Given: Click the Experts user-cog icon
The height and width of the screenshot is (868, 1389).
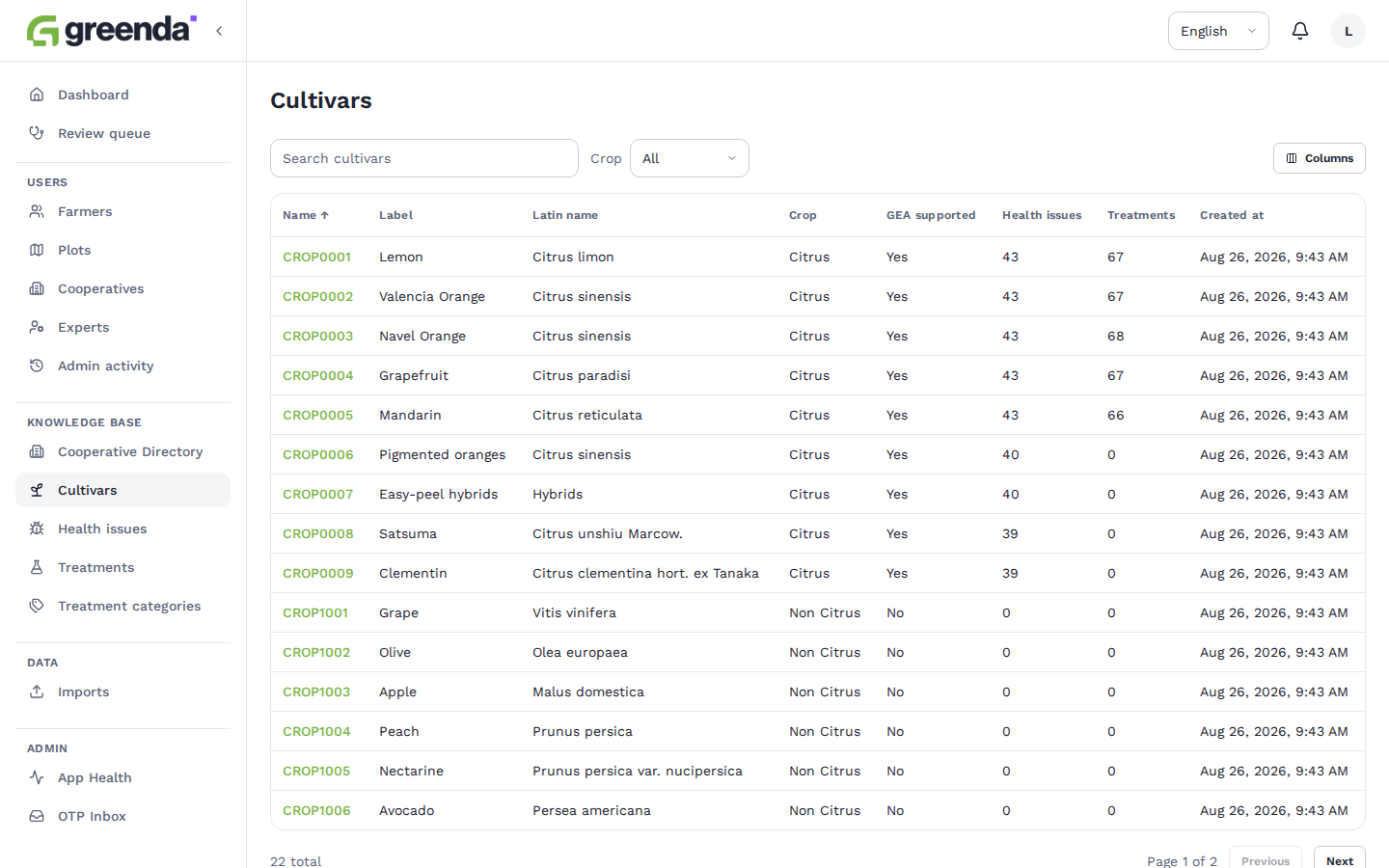Looking at the screenshot, I should (x=37, y=327).
